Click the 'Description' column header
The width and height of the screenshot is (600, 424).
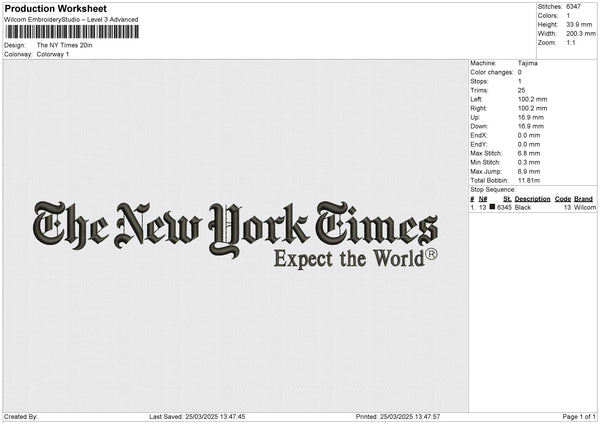pyautogui.click(x=532, y=199)
